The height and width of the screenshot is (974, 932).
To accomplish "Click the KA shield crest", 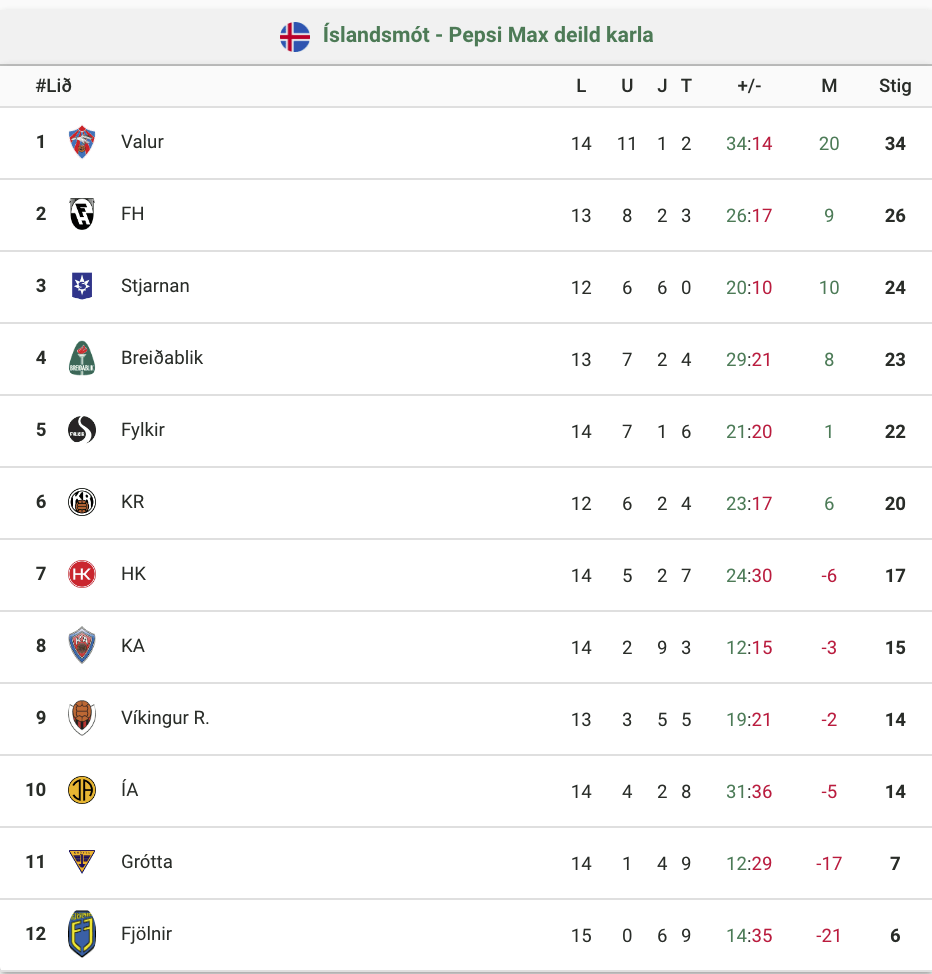I will pos(81,645).
